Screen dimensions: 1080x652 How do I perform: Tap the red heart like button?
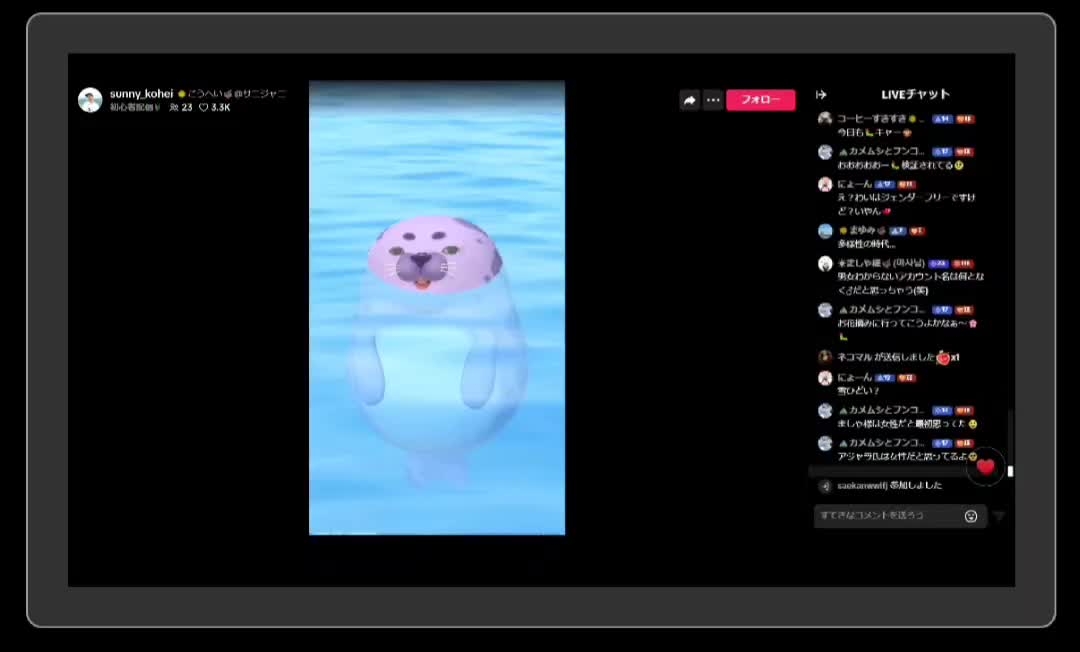point(985,466)
